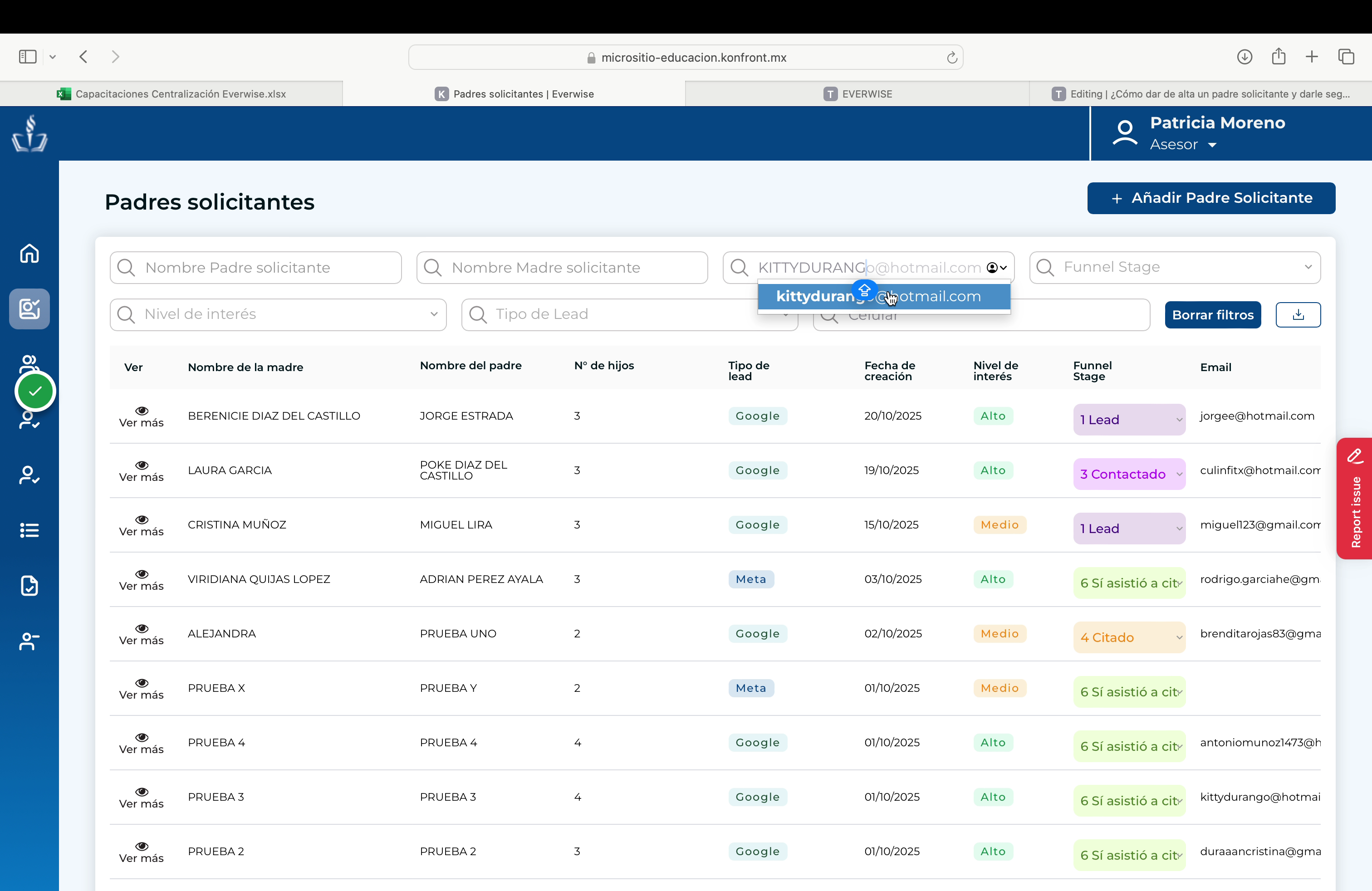
Task: Click the Borrar filtros button
Action: pos(1213,315)
